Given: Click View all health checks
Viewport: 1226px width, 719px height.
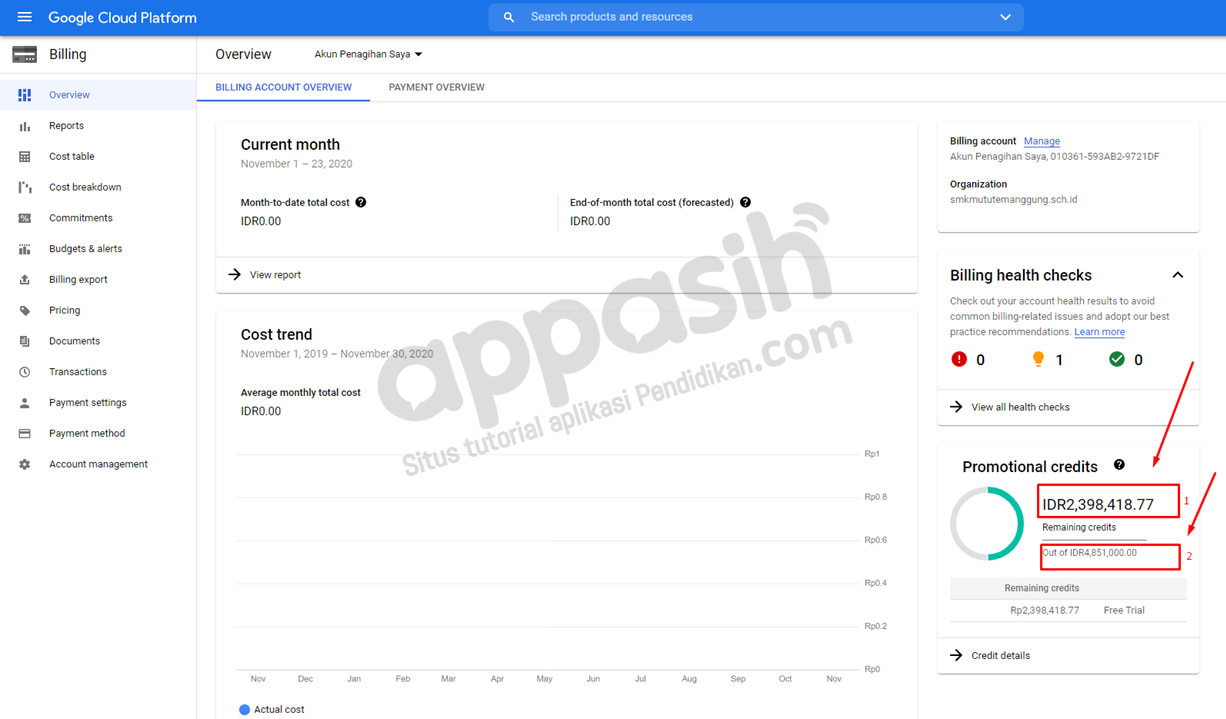Looking at the screenshot, I should pyautogui.click(x=1021, y=407).
